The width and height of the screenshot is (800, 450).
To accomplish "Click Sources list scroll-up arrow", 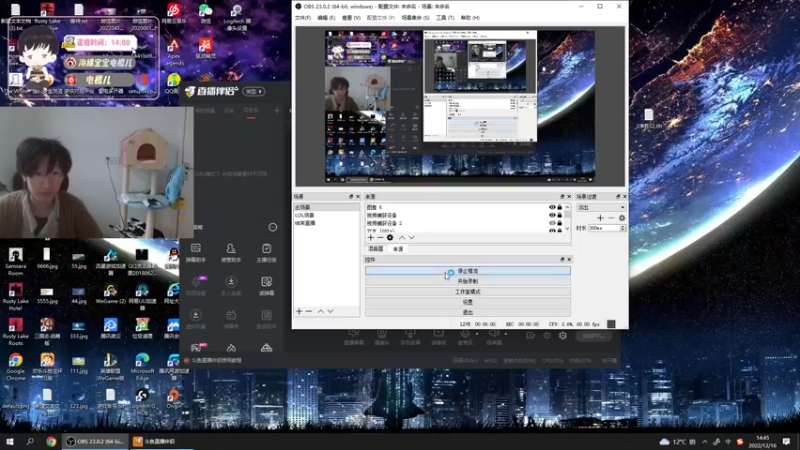I will coord(567,207).
